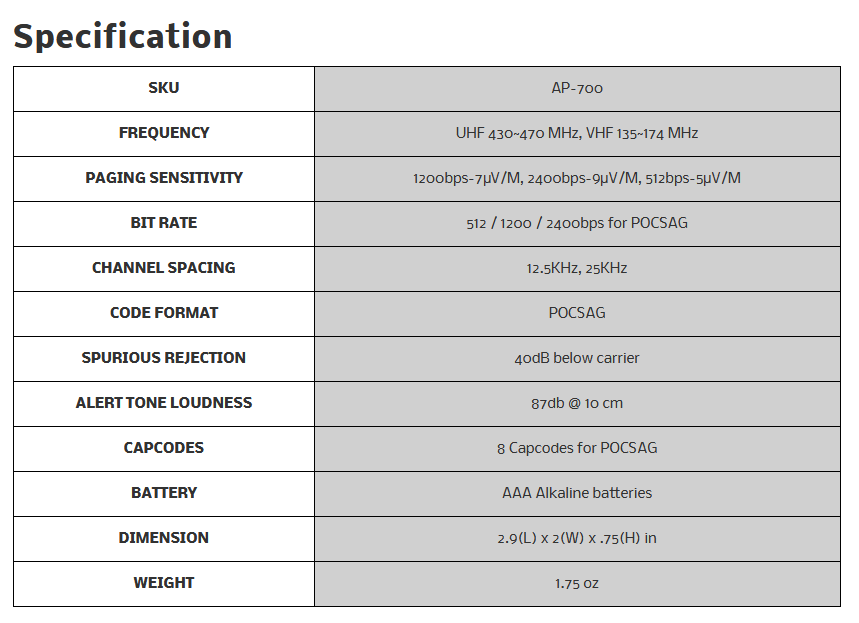
Task: Select the UHF 430~470 MHz frequency value
Action: click(577, 133)
